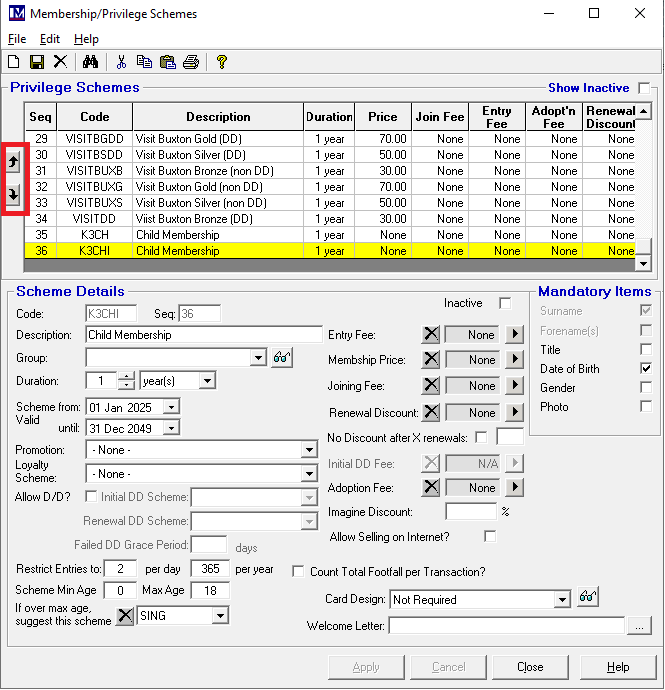Tick No Discount after X renewals checkbox
Viewport: 665px width, 690px height.
point(481,437)
